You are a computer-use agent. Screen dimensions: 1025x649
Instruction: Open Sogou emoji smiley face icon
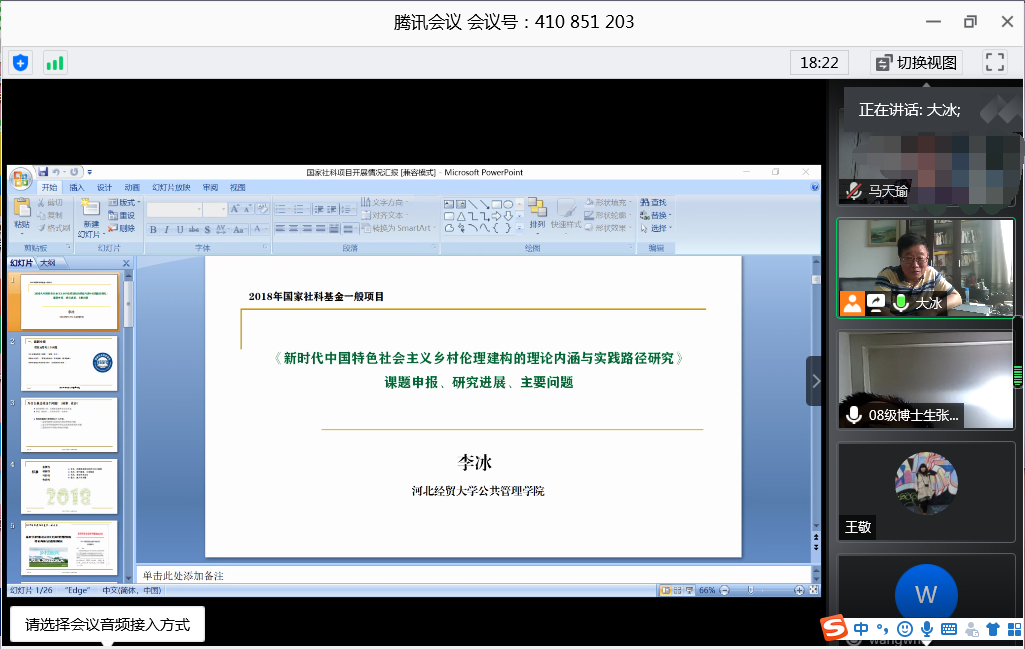click(905, 629)
